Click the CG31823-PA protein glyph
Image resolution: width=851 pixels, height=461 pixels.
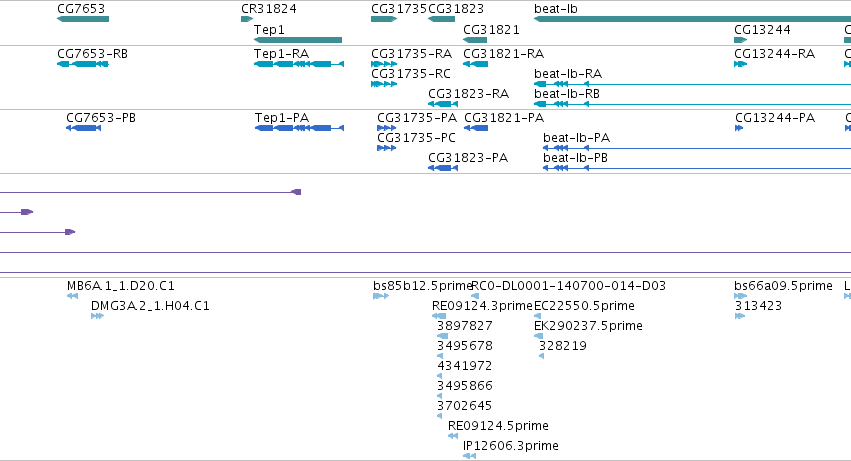443,168
